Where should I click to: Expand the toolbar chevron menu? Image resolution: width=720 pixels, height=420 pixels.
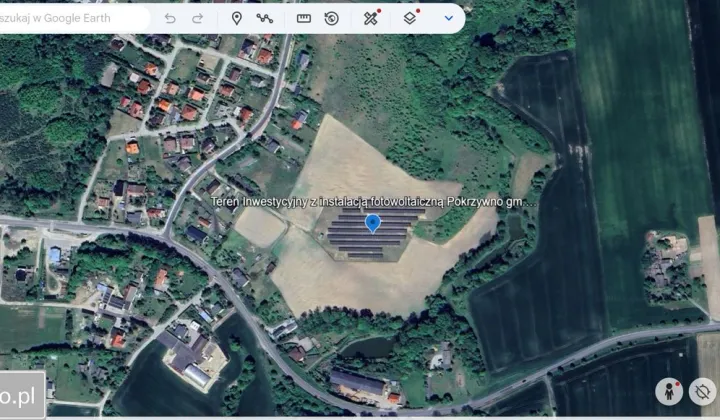449,18
